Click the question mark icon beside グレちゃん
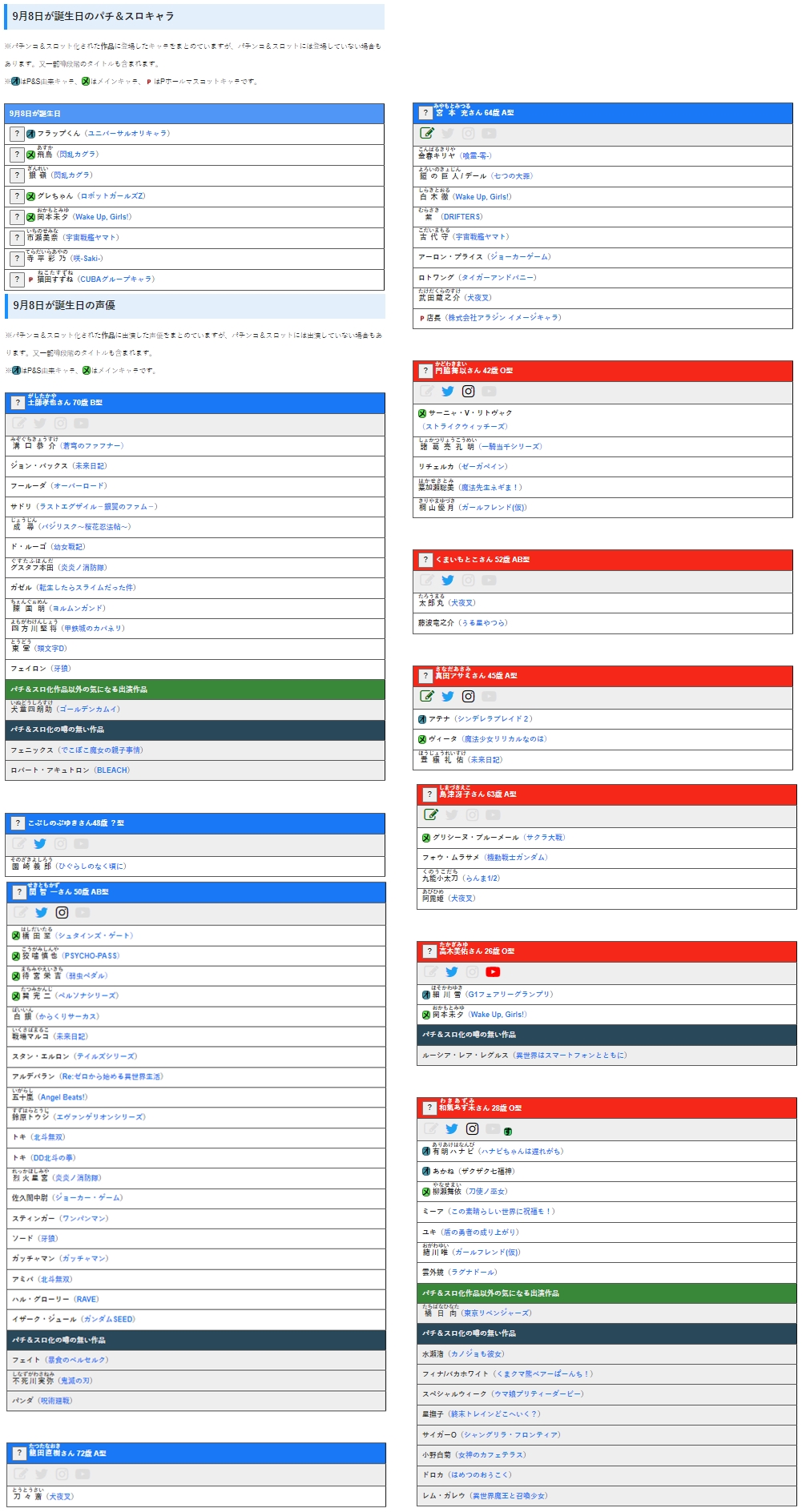The image size is (802, 1512). (x=17, y=196)
